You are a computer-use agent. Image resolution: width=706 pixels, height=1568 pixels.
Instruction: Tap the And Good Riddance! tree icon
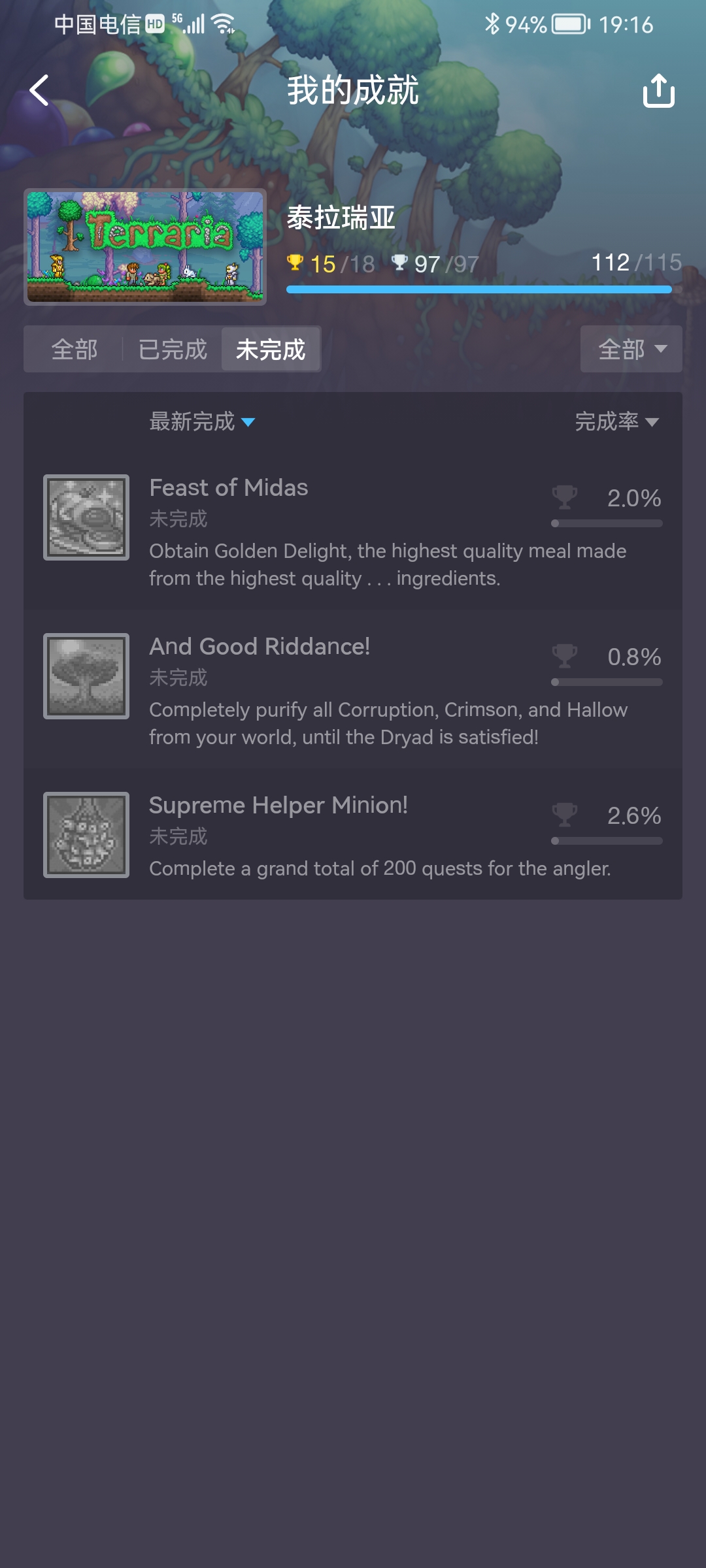click(x=86, y=676)
